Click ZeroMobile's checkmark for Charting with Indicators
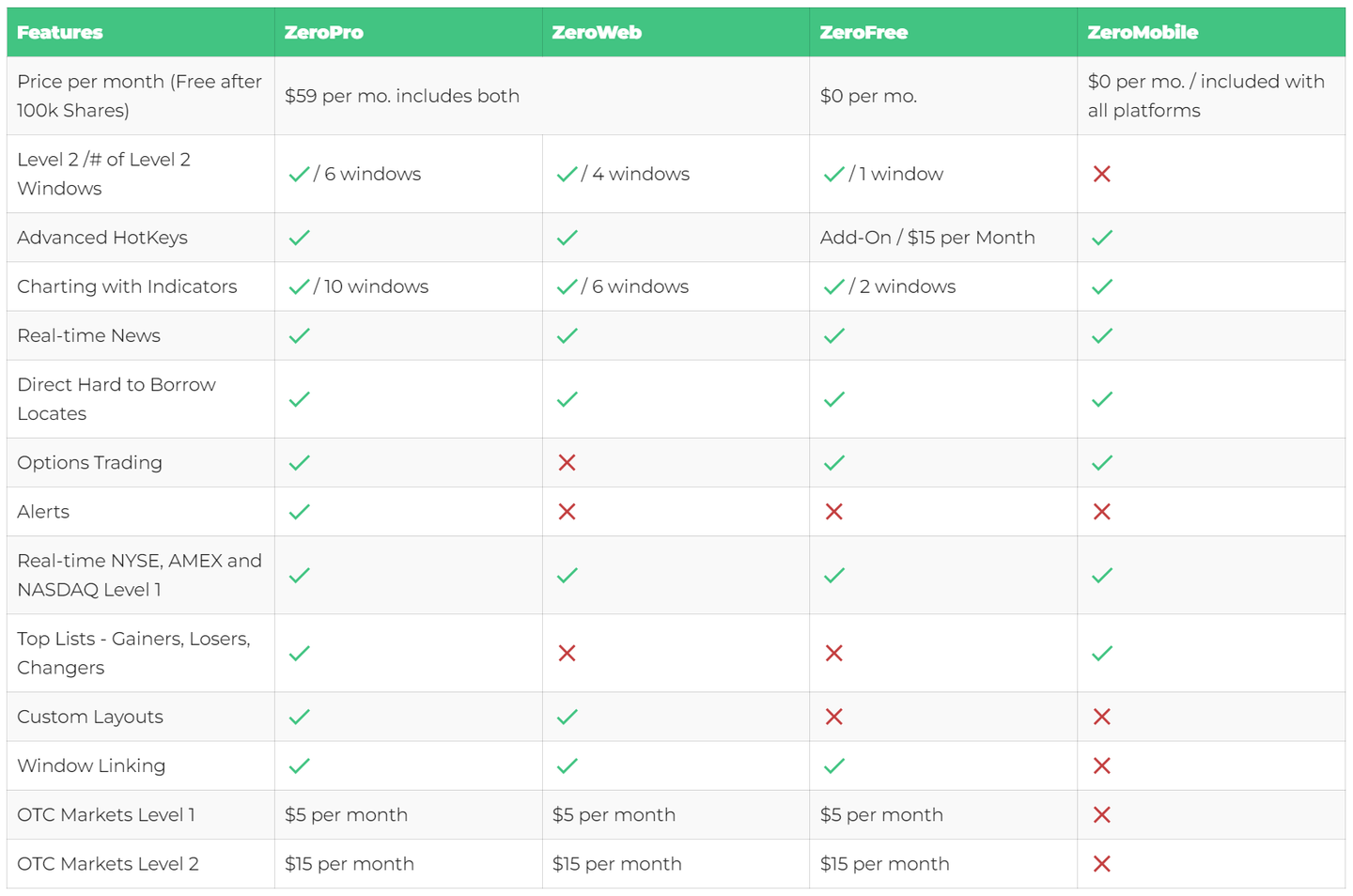The height and width of the screenshot is (896, 1353). point(1102,286)
